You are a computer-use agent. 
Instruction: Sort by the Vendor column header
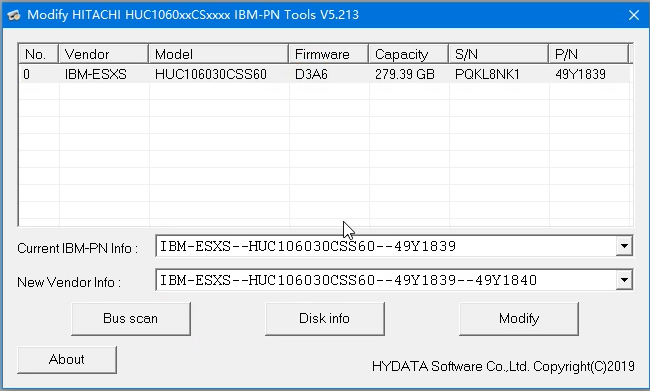point(104,54)
